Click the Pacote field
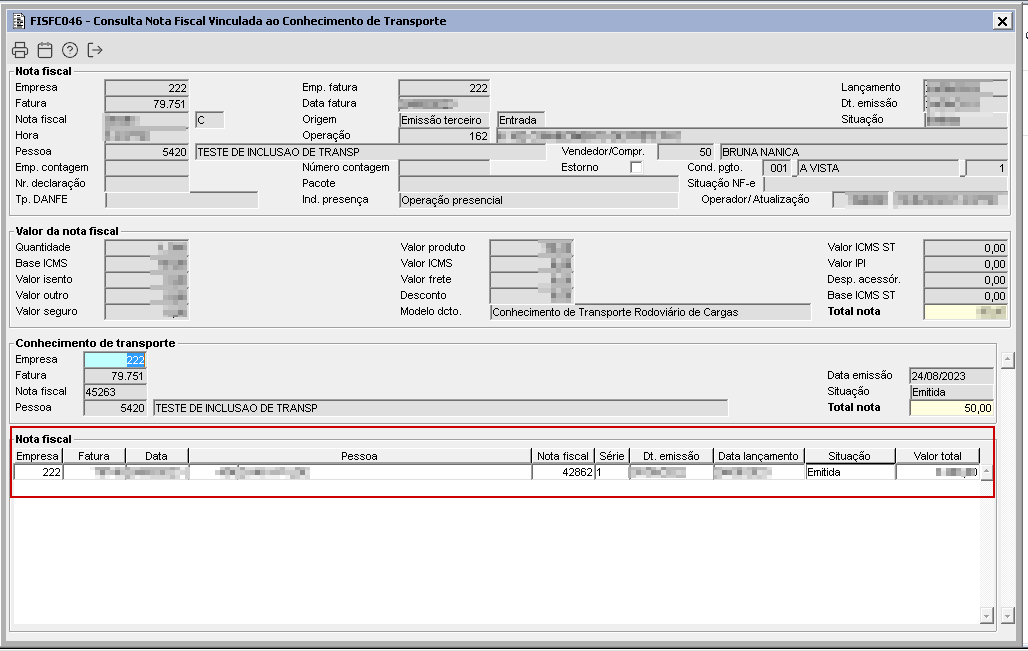 click(x=538, y=184)
